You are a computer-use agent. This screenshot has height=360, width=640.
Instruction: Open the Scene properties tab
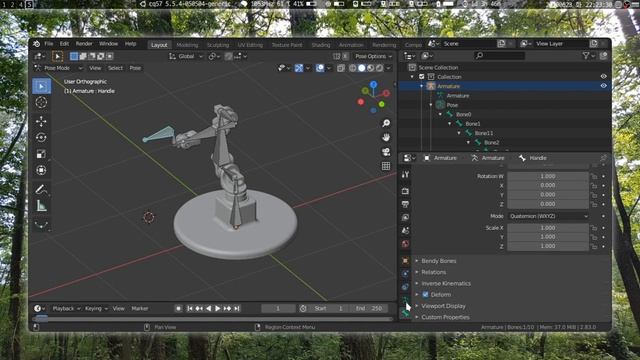coord(405,231)
